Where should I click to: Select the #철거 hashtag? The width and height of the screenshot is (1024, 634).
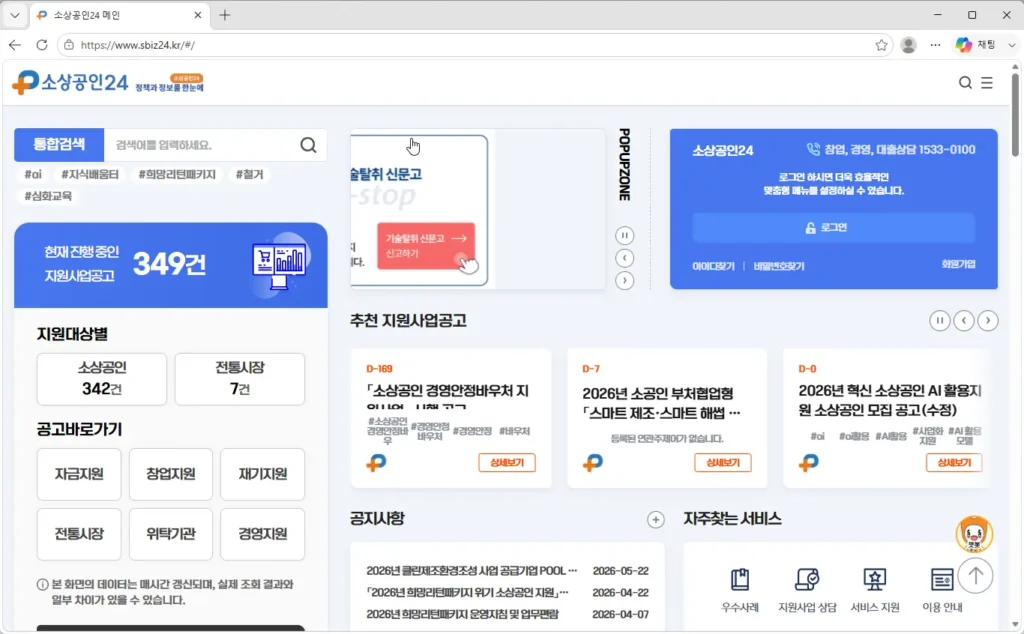point(249,174)
